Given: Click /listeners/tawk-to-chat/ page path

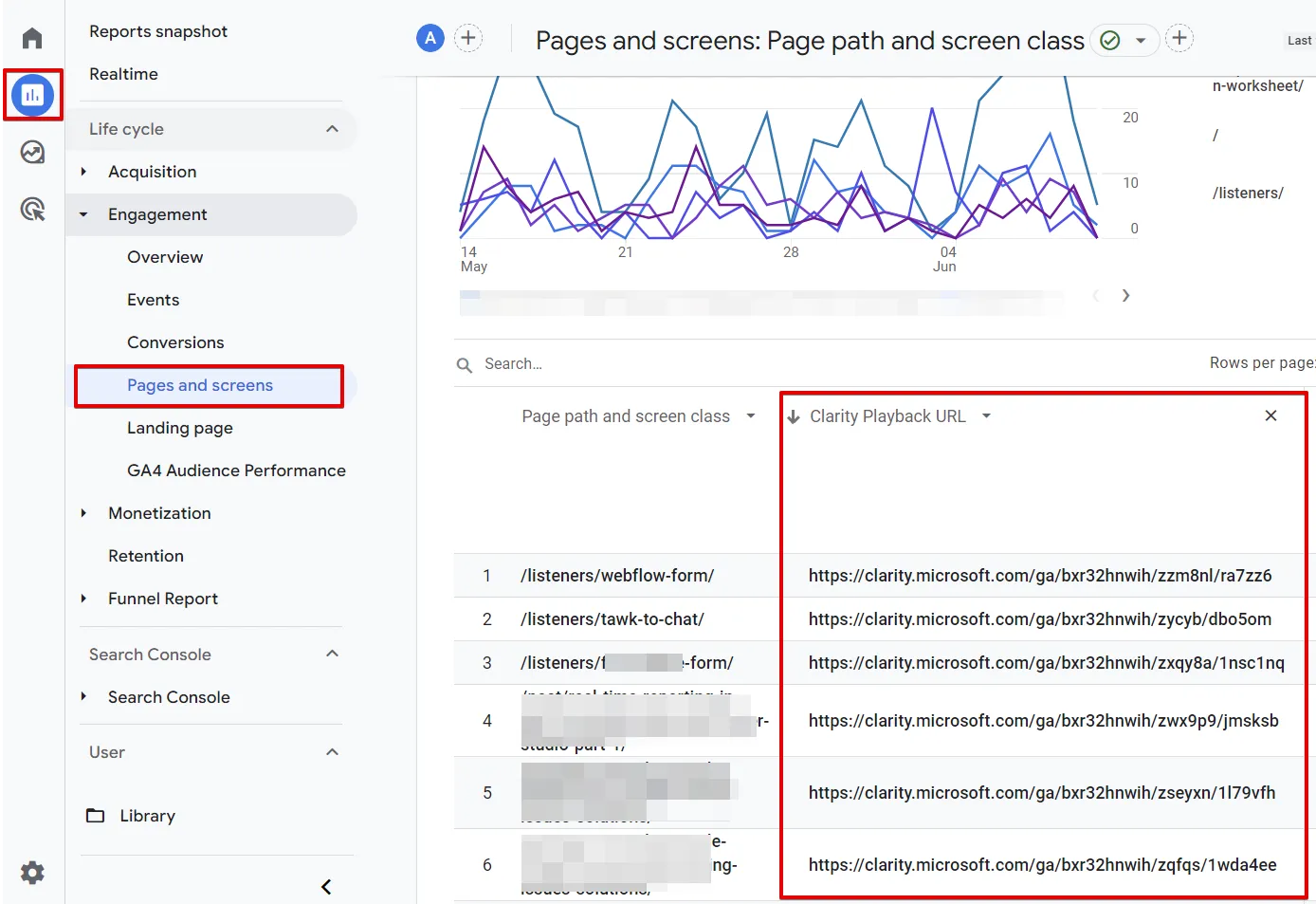Looking at the screenshot, I should click(x=612, y=619).
